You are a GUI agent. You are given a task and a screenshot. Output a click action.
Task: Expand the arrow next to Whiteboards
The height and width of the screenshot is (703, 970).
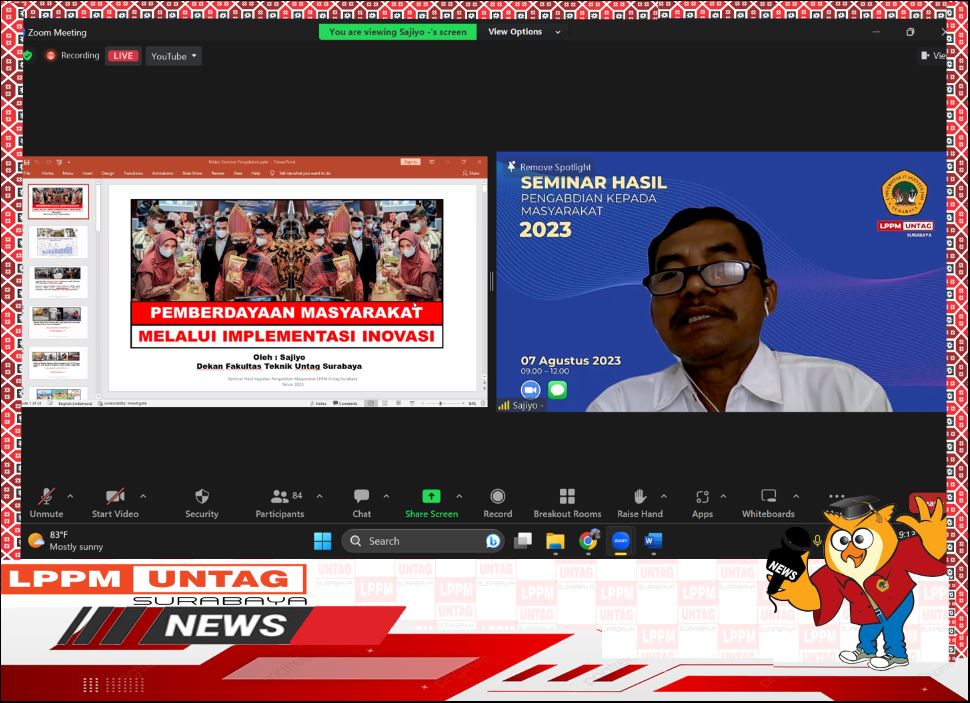pos(796,496)
